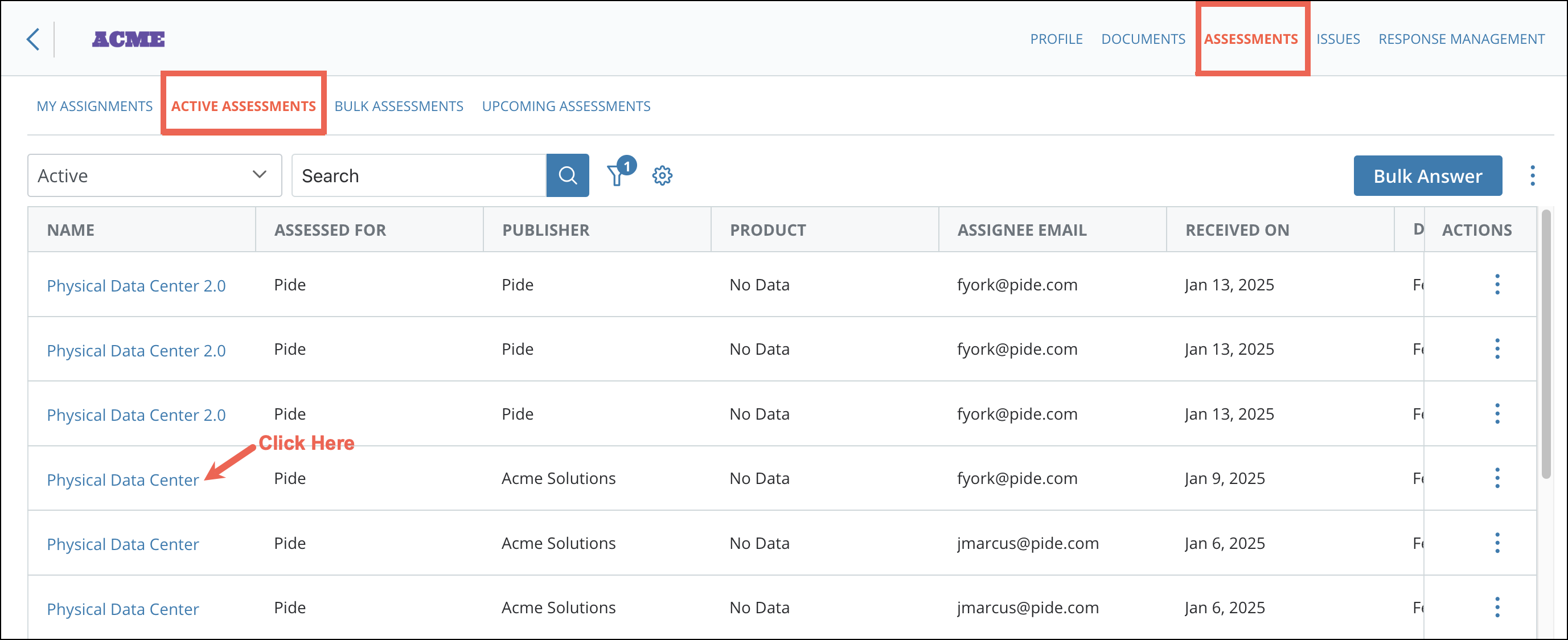1568x640 pixels.
Task: Click fyorkpide.com email in the first row
Action: pos(1017,285)
